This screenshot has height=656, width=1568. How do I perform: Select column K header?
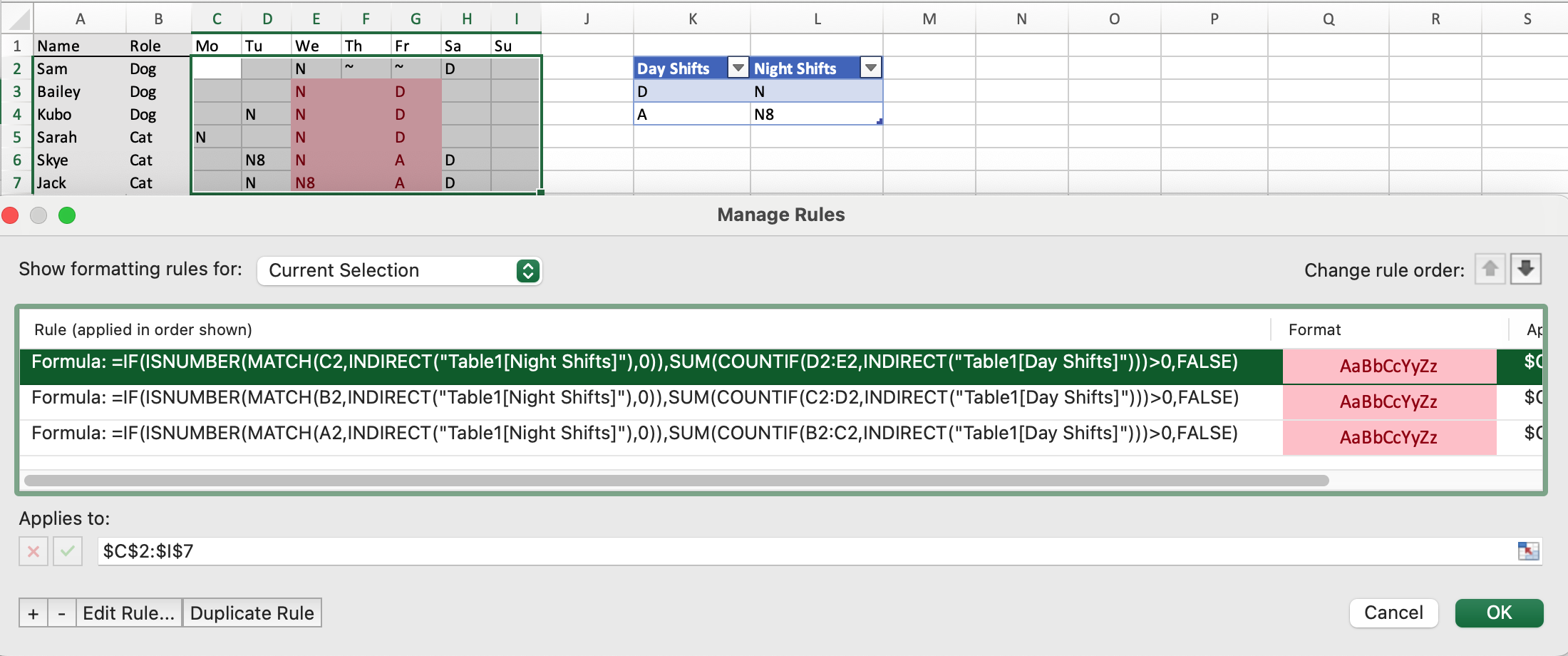tap(692, 19)
